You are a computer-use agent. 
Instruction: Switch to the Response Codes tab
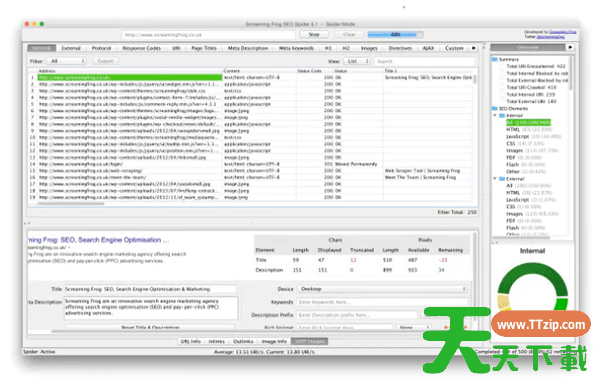142,48
